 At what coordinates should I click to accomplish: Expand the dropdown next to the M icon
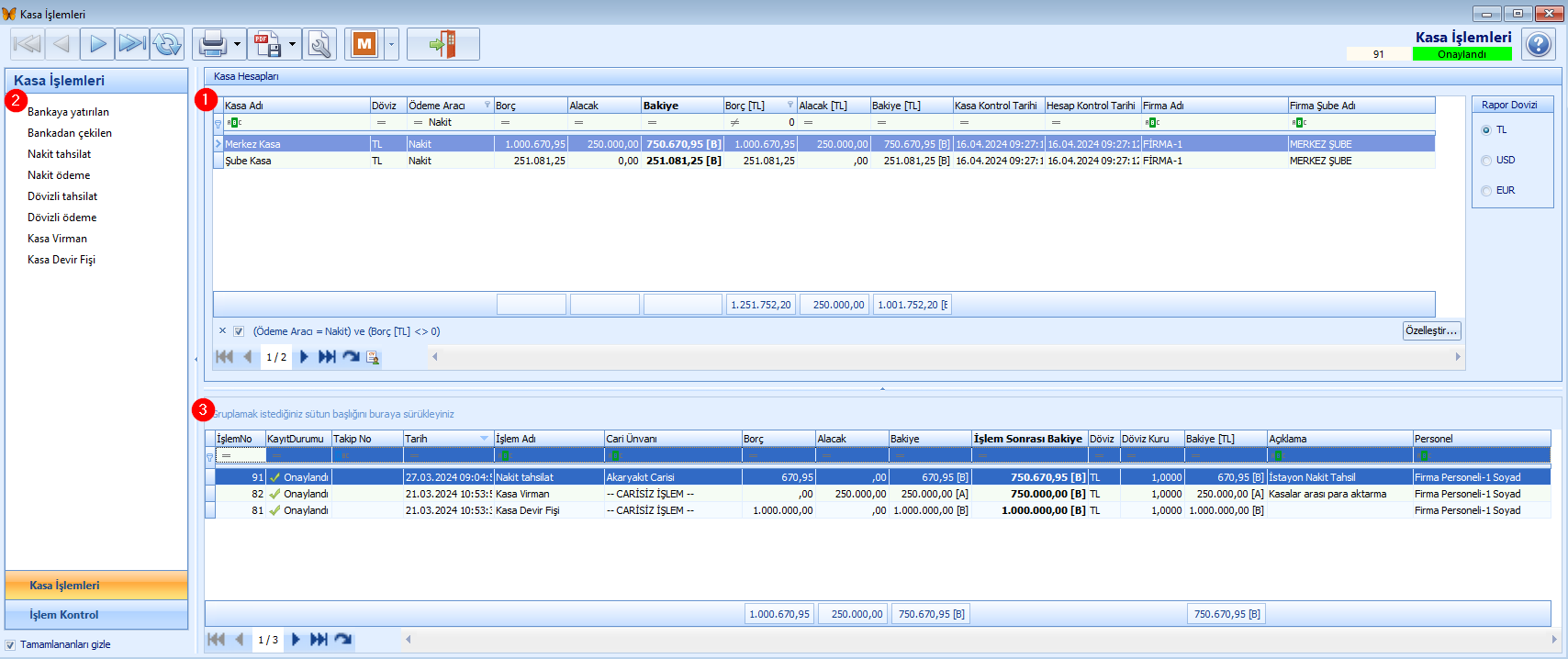click(392, 43)
